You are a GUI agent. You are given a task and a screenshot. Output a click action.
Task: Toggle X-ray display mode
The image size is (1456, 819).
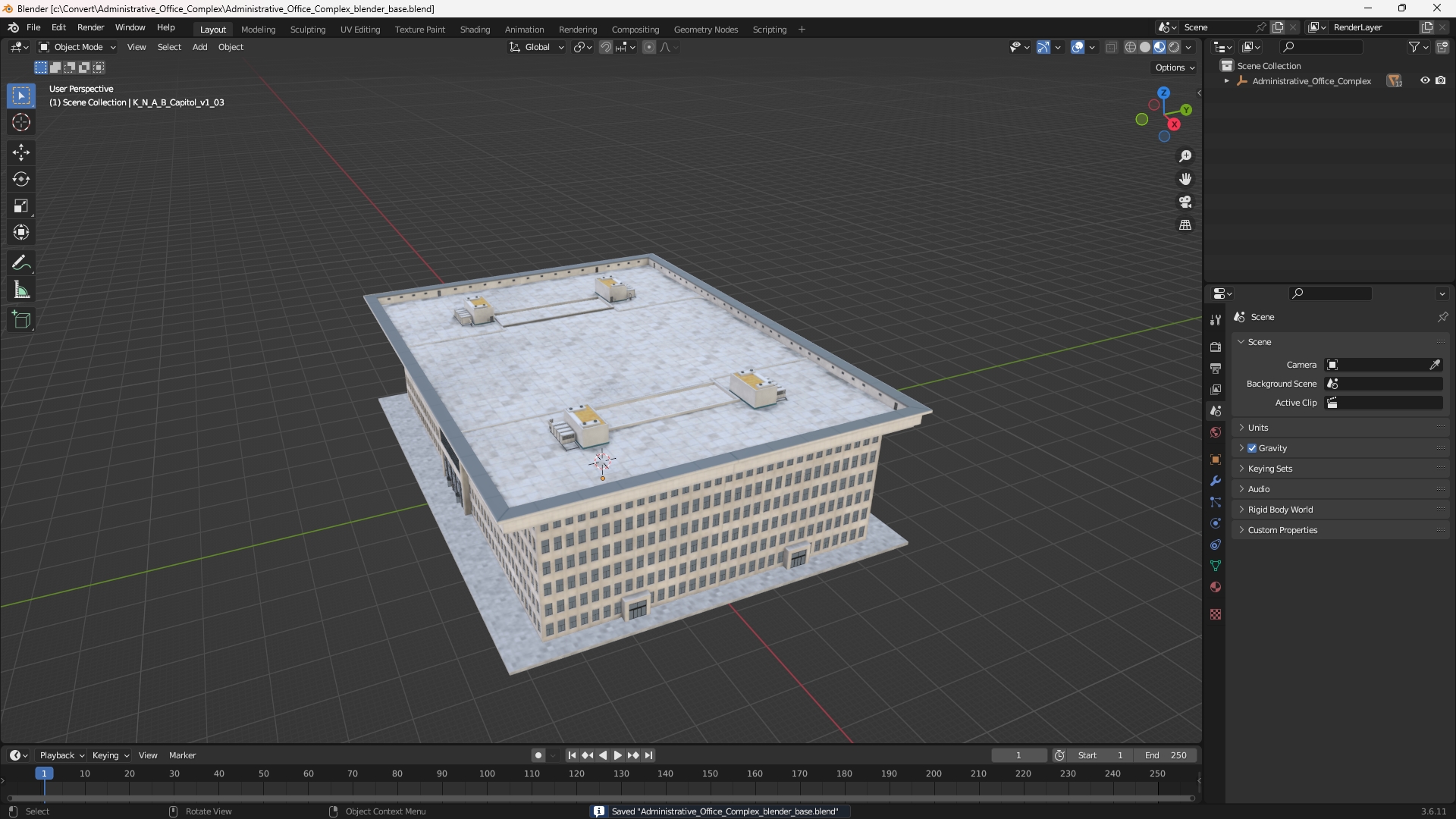[1112, 47]
